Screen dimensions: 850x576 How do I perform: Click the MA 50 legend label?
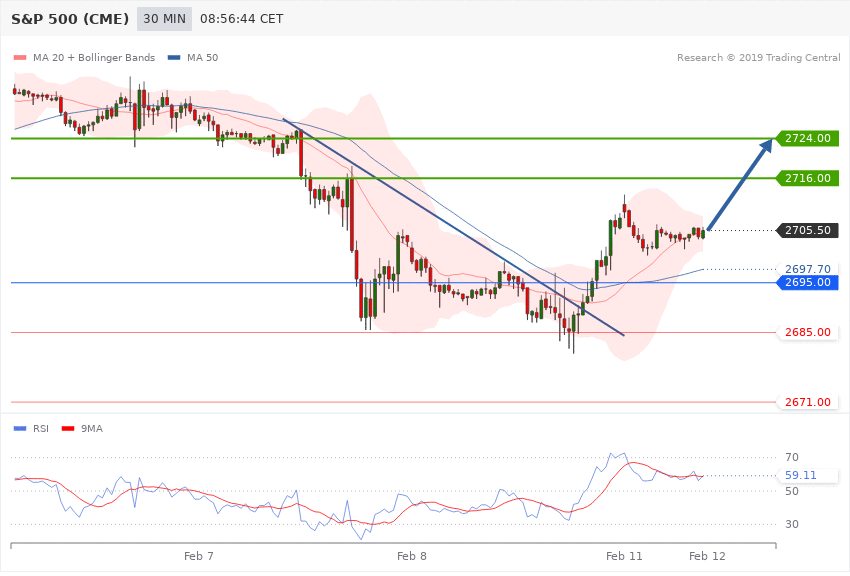(x=202, y=57)
